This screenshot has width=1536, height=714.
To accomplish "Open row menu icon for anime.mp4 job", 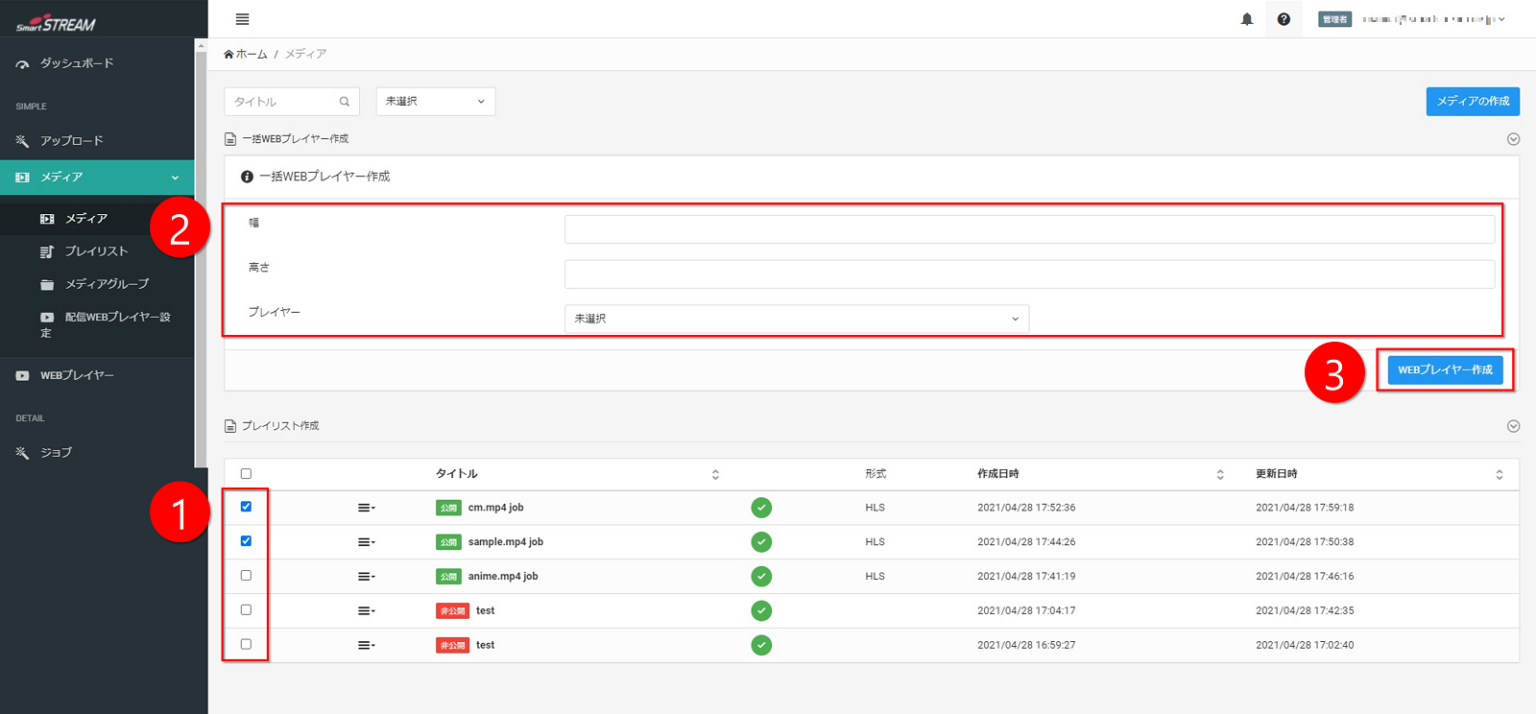I will pos(366,577).
